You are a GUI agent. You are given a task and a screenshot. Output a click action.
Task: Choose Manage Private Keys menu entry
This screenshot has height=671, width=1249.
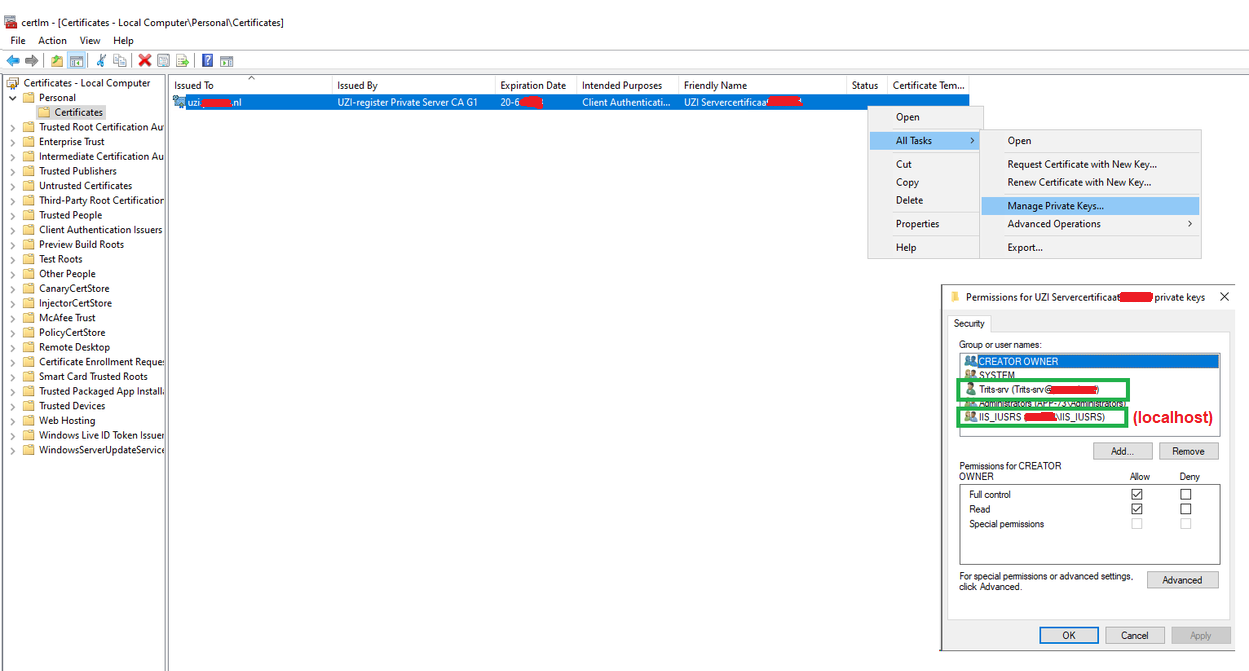click(x=1055, y=206)
